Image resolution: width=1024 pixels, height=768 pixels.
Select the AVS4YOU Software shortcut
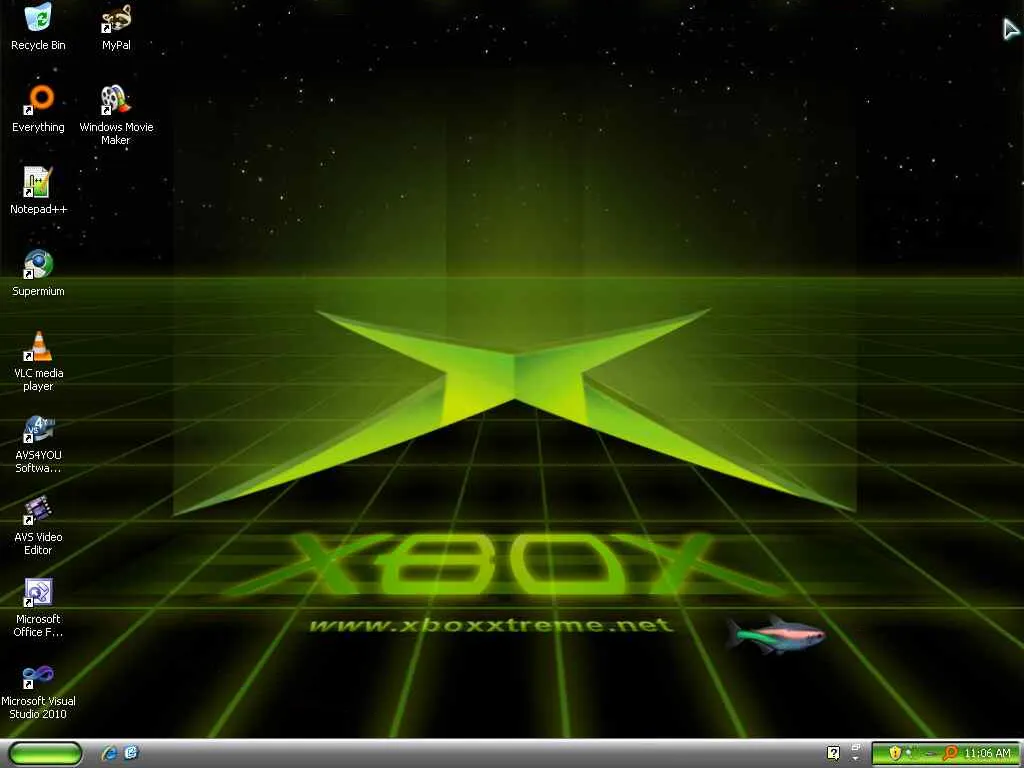39,444
